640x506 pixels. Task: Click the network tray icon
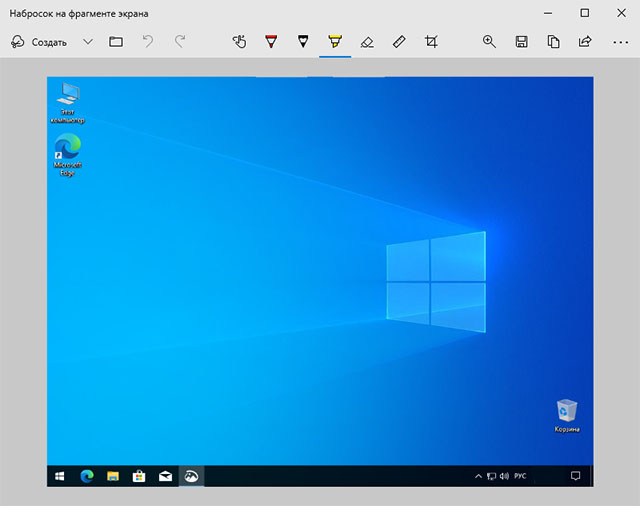tap(491, 476)
